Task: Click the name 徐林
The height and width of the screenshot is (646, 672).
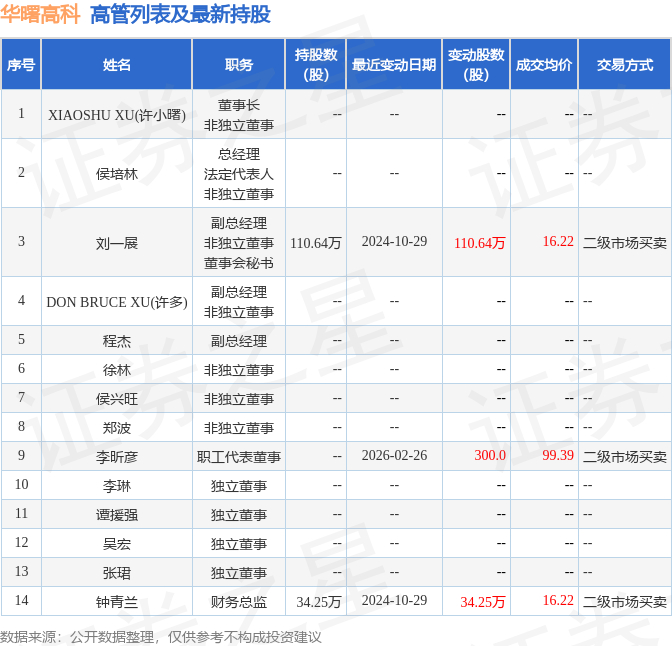Action: click(117, 370)
